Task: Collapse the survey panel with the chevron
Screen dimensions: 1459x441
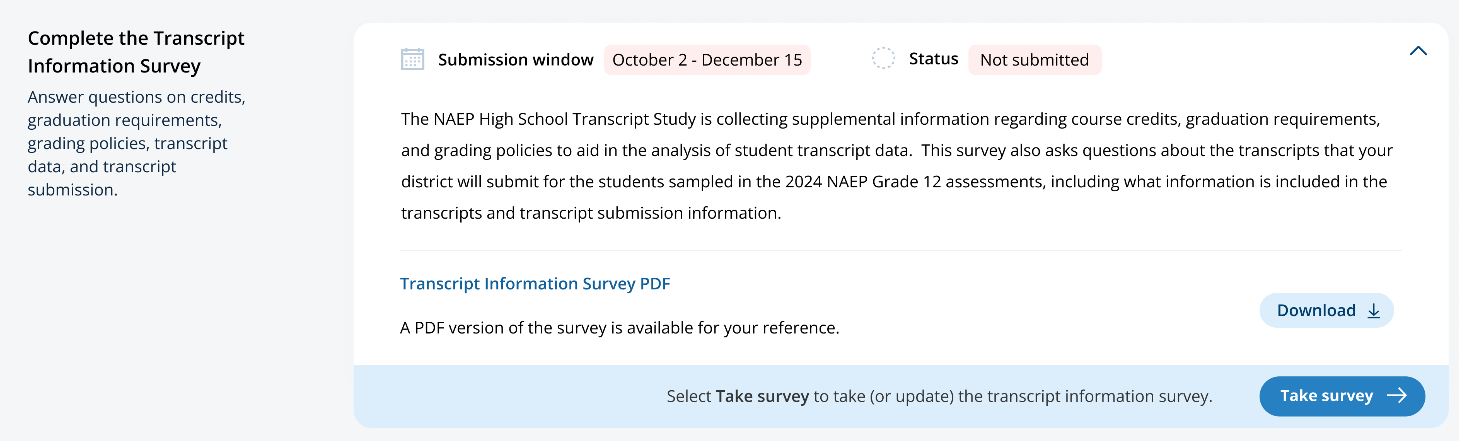Action: (x=1417, y=51)
